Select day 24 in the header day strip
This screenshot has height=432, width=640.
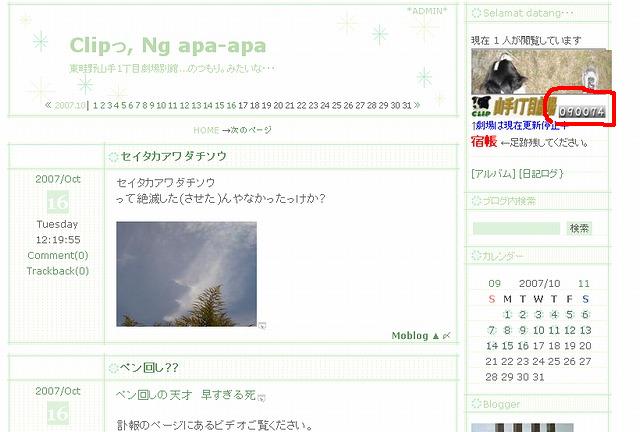pos(325,105)
